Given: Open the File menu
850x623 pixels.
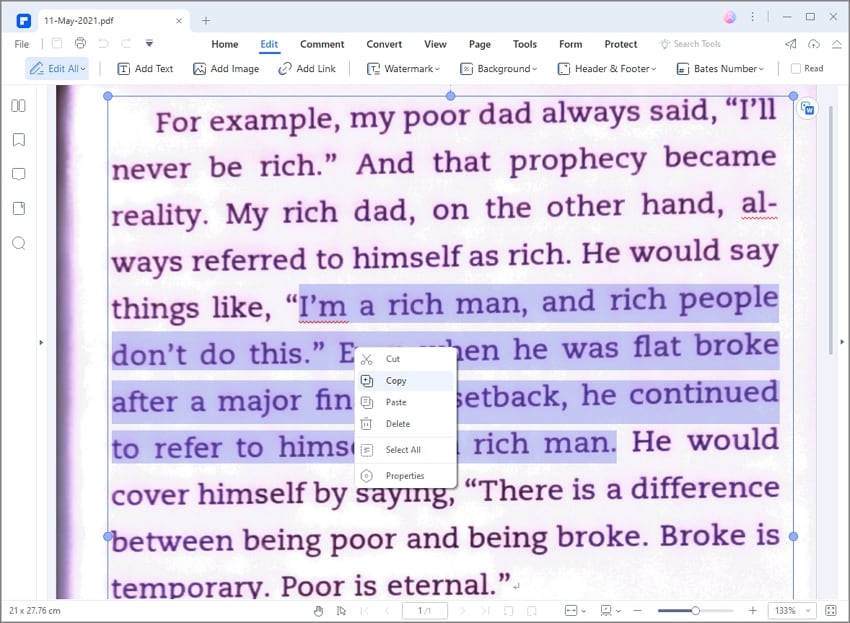Looking at the screenshot, I should click(22, 44).
